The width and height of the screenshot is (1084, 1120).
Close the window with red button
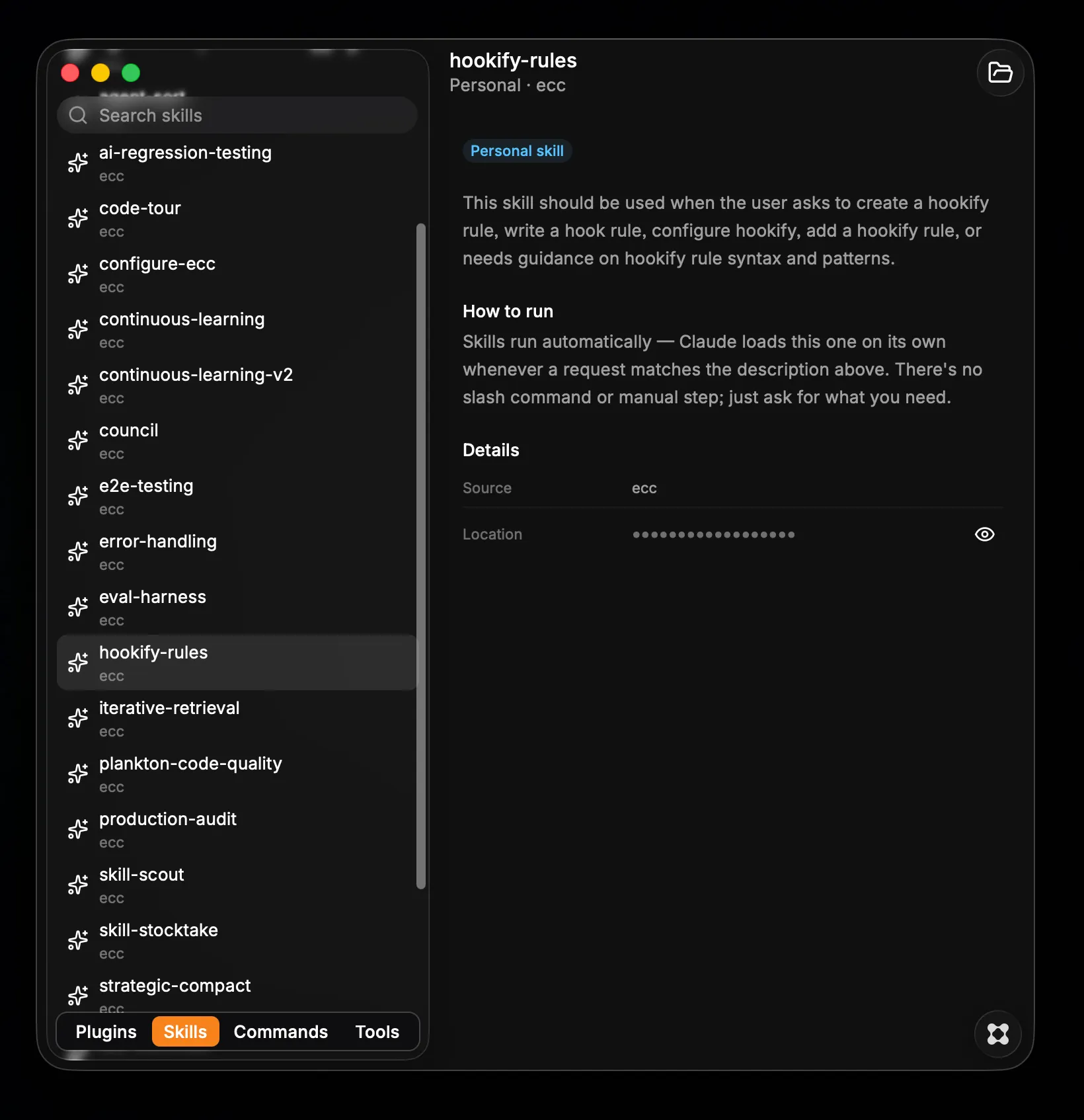tap(70, 73)
